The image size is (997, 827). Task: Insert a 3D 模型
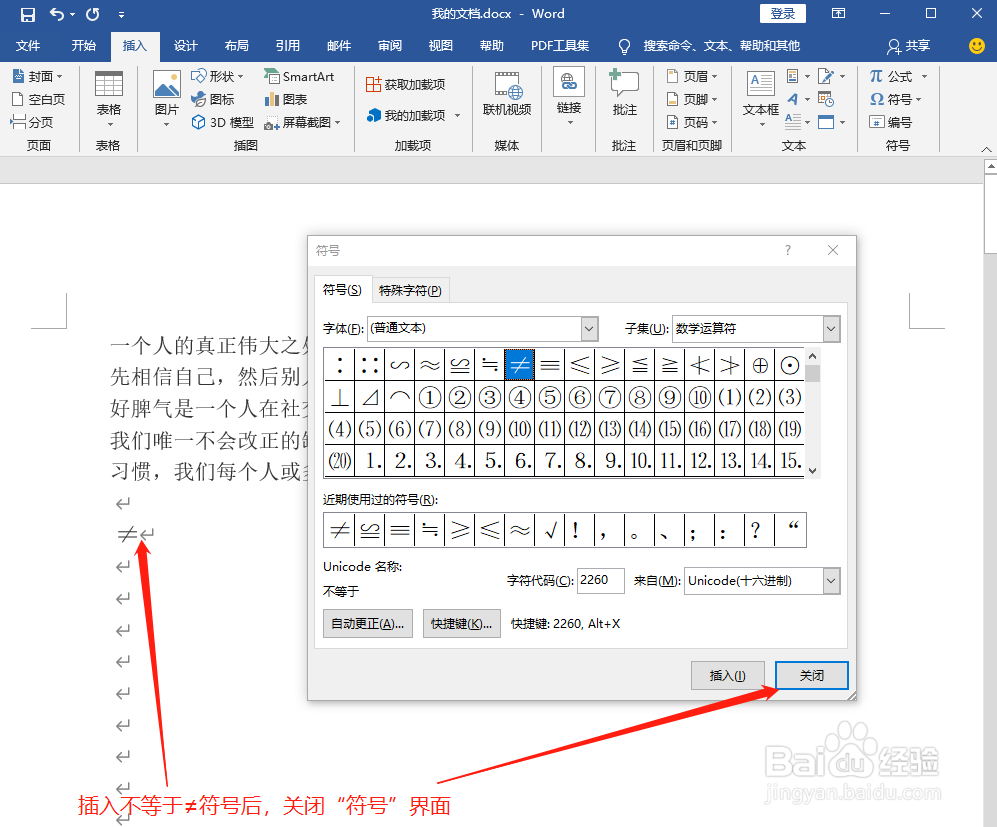223,122
